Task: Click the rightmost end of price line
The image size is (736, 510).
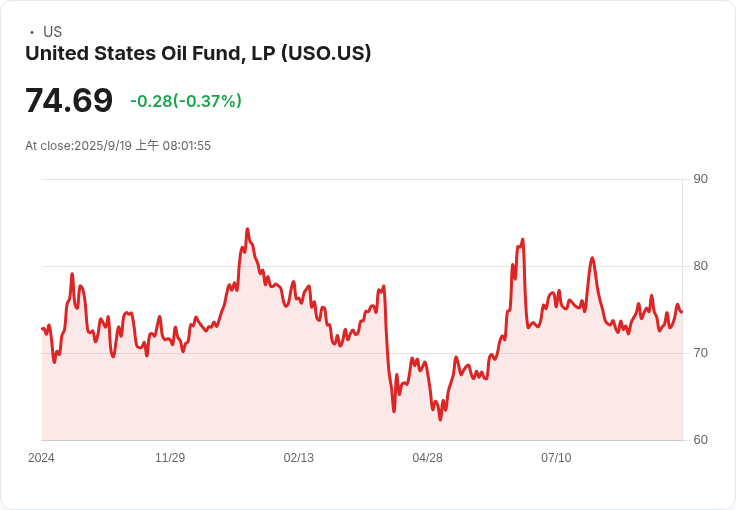Action: (x=681, y=312)
